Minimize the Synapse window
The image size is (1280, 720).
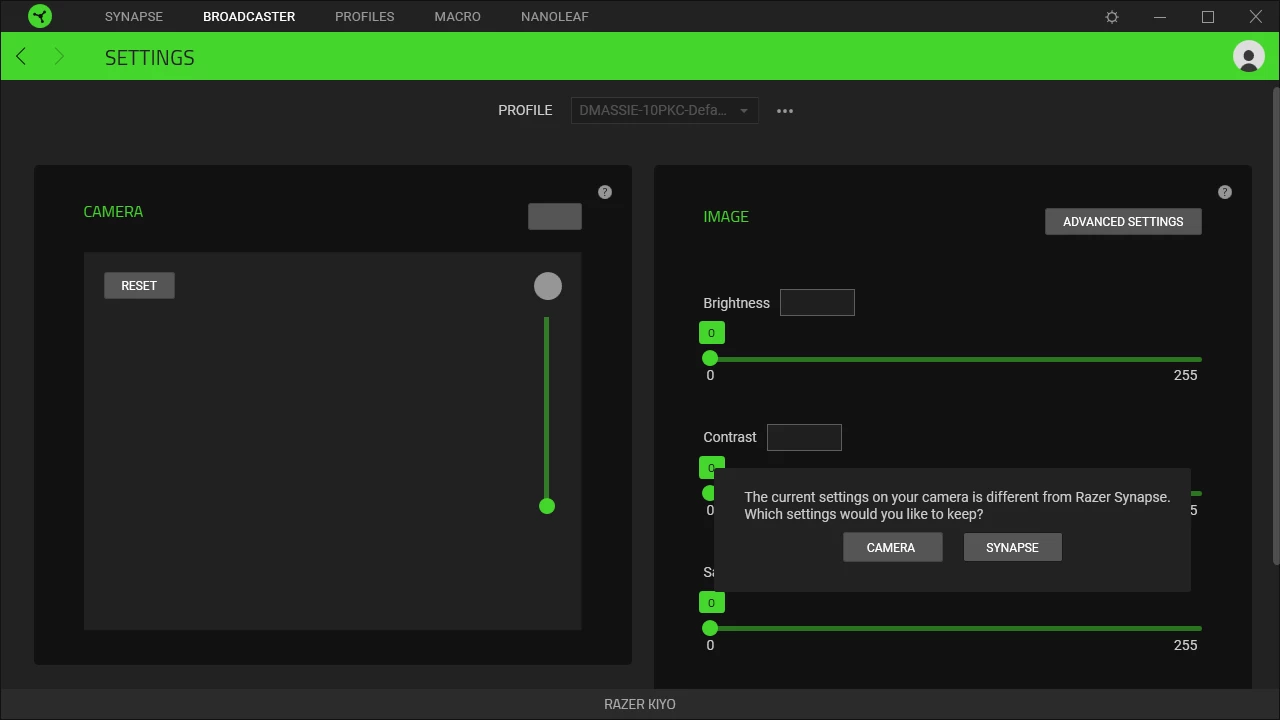pyautogui.click(x=1160, y=17)
